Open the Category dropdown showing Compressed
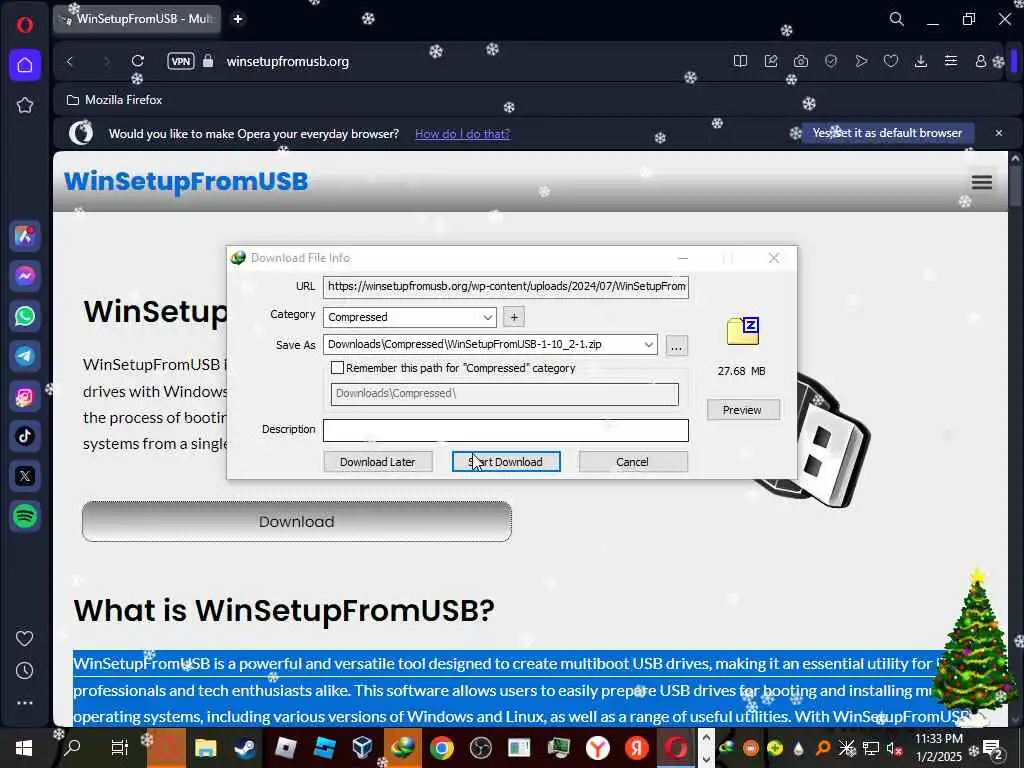 point(409,317)
